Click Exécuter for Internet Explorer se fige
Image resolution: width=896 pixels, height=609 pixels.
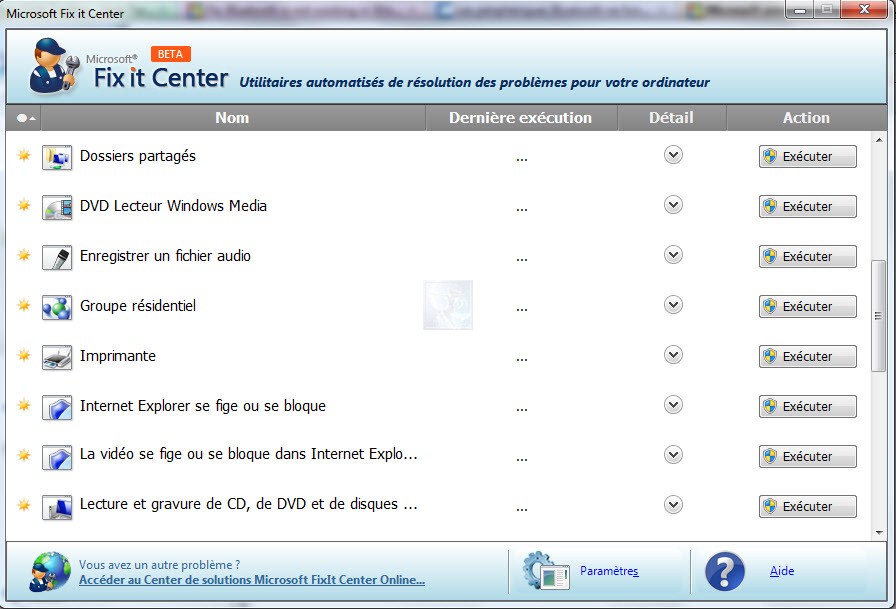pyautogui.click(x=807, y=406)
